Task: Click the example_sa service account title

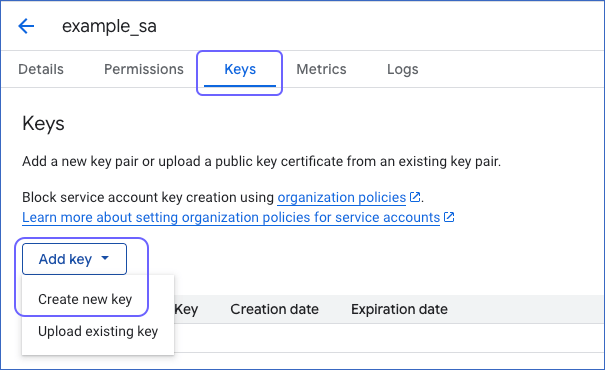Action: coord(109,26)
